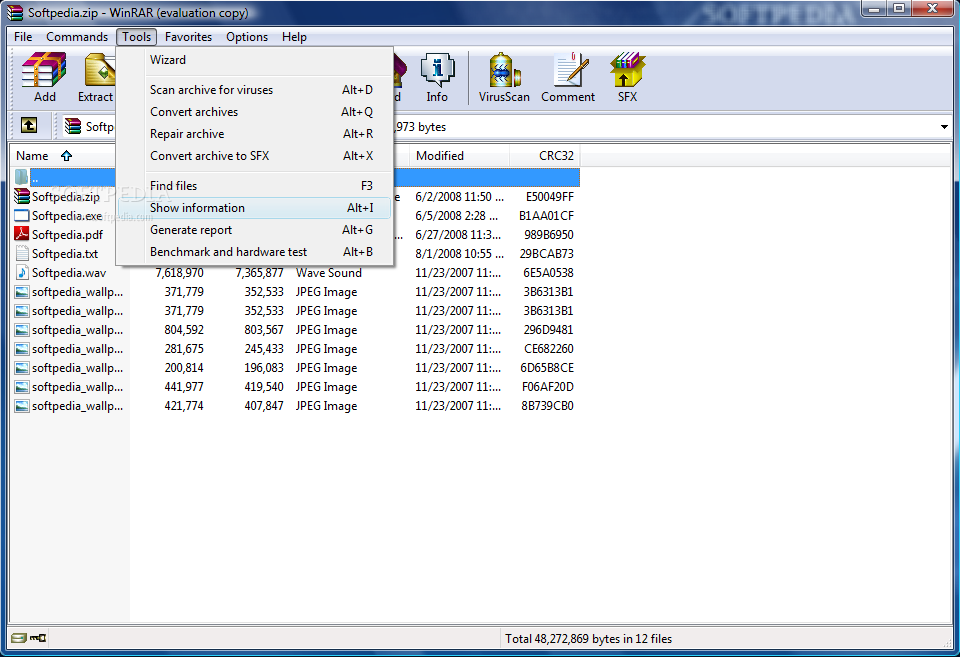Select the Softpedia.pdf file name
Image resolution: width=960 pixels, height=657 pixels.
point(67,235)
